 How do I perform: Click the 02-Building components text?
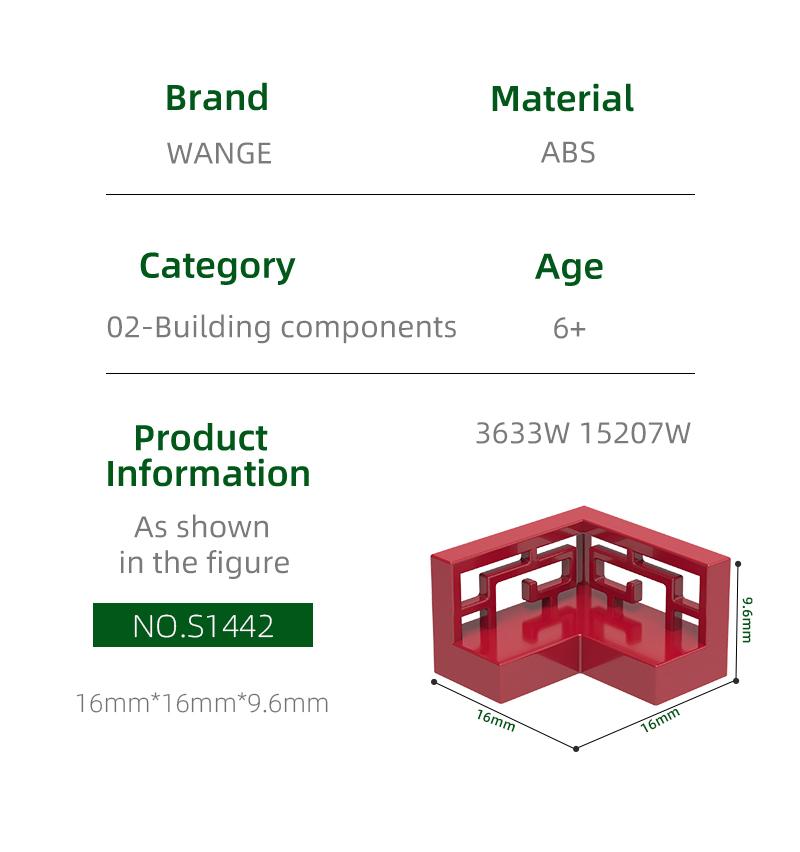click(282, 328)
